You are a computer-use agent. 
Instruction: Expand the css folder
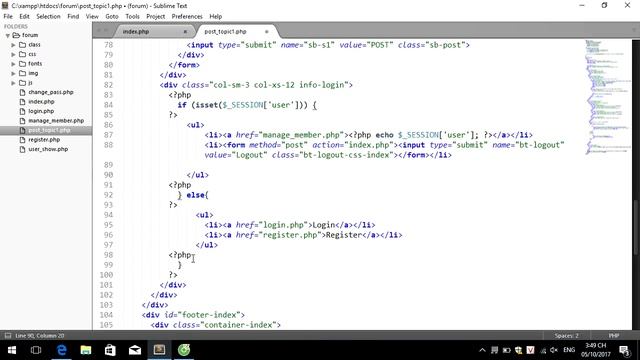pyautogui.click(x=13, y=54)
